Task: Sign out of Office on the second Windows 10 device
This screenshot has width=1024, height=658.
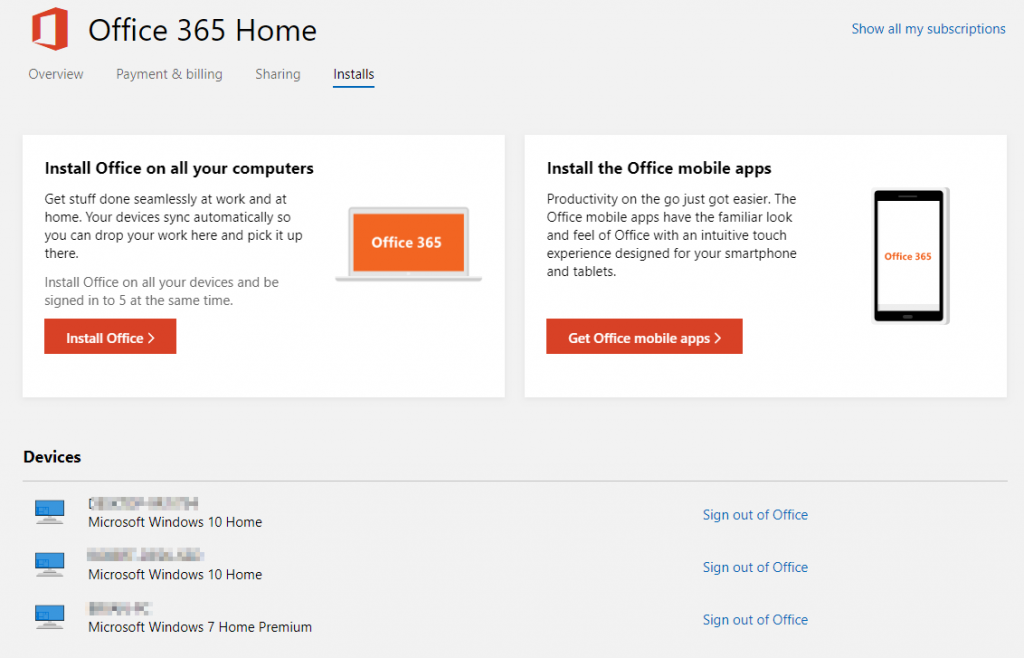Action: coord(755,567)
